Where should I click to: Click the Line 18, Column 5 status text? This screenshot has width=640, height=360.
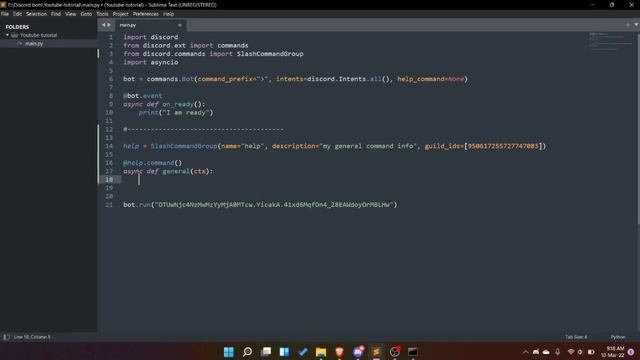pyautogui.click(x=32, y=337)
